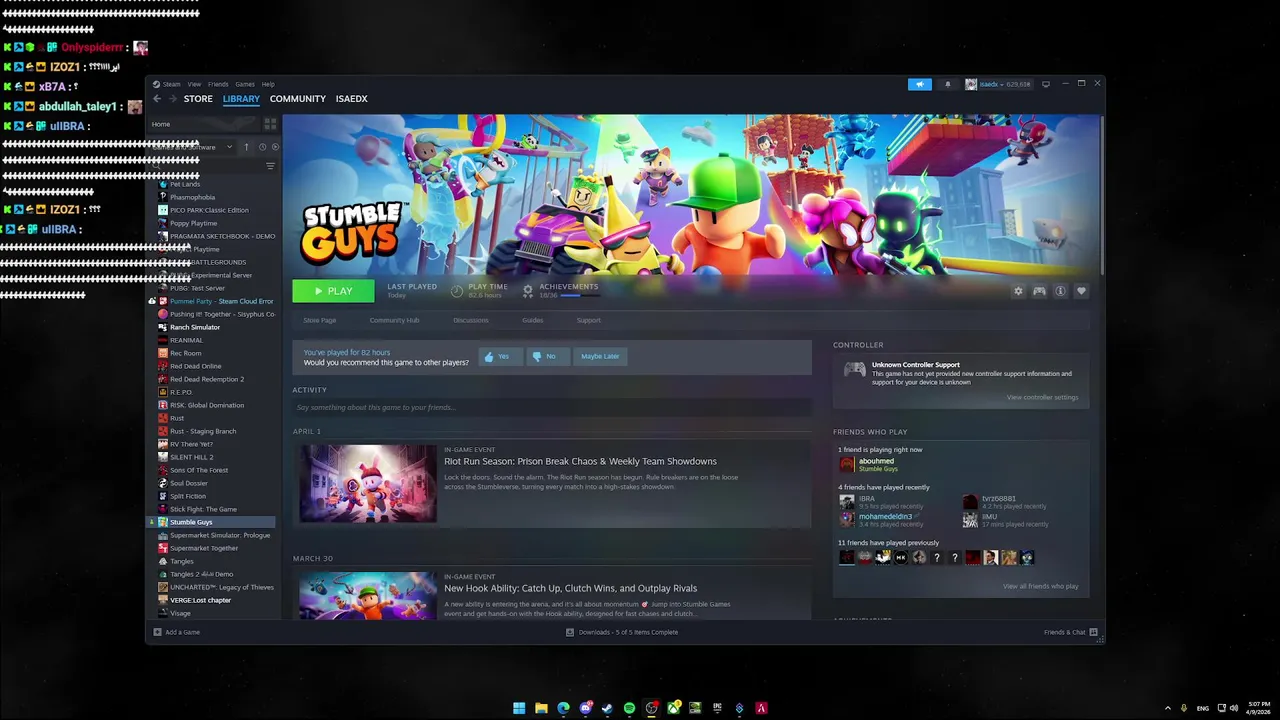Click Maybe Later on recommendation prompt
Image resolution: width=1280 pixels, height=720 pixels.
600,356
